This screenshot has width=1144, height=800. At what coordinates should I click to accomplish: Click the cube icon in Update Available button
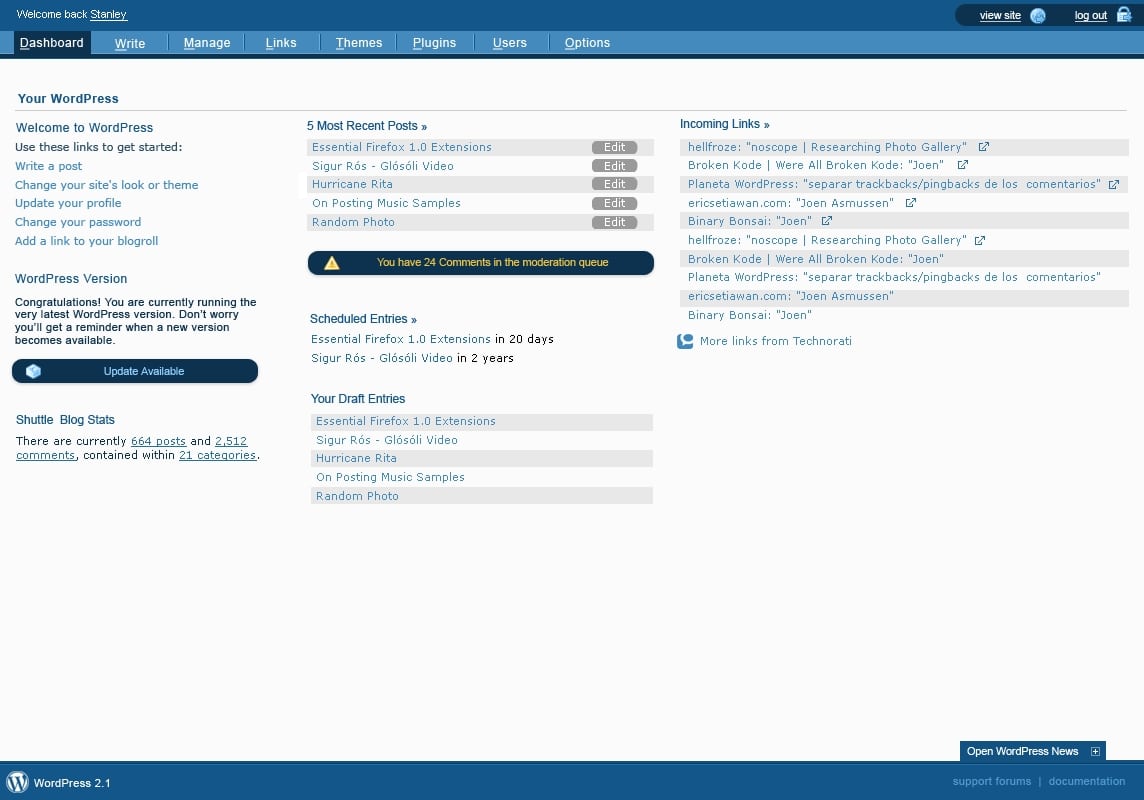pyautogui.click(x=34, y=371)
